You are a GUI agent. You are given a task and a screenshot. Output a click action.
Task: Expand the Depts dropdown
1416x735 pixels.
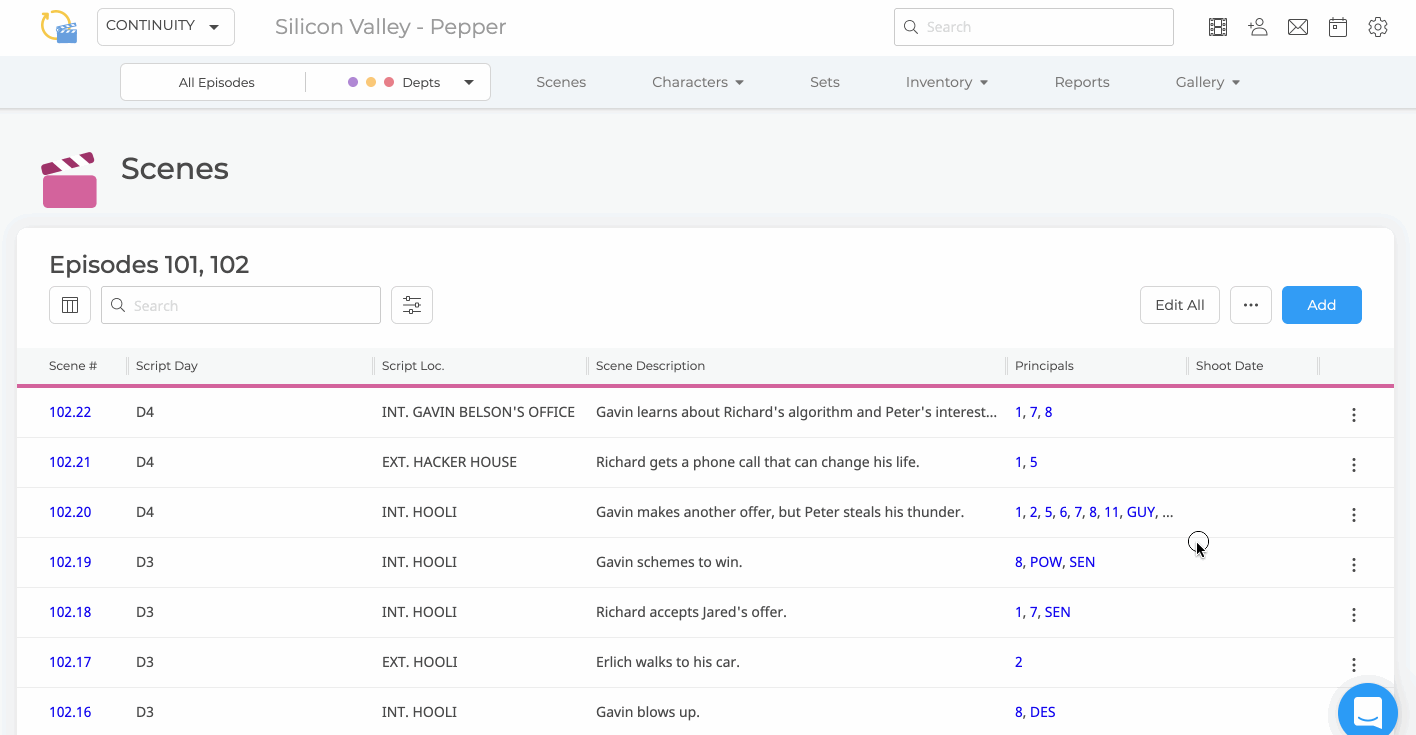point(410,82)
